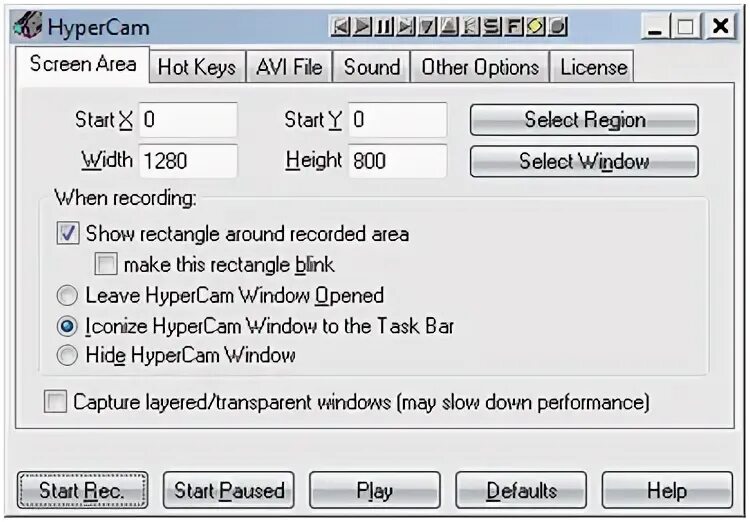
Task: Switch to the Hot Keys tab
Action: [197, 67]
